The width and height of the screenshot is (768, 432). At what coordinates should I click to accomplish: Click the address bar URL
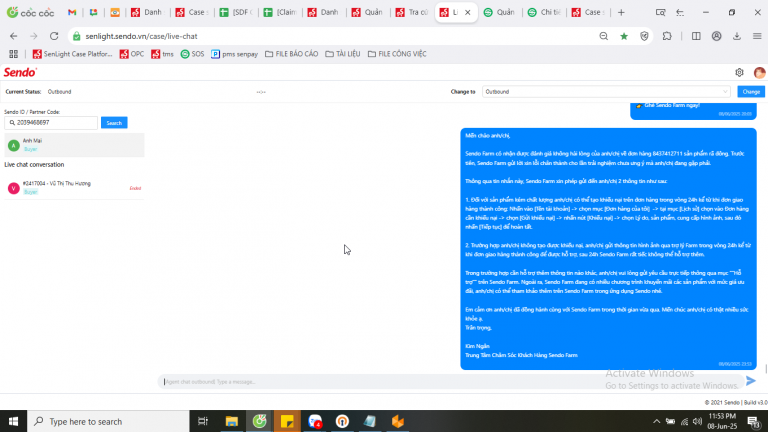[x=142, y=36]
